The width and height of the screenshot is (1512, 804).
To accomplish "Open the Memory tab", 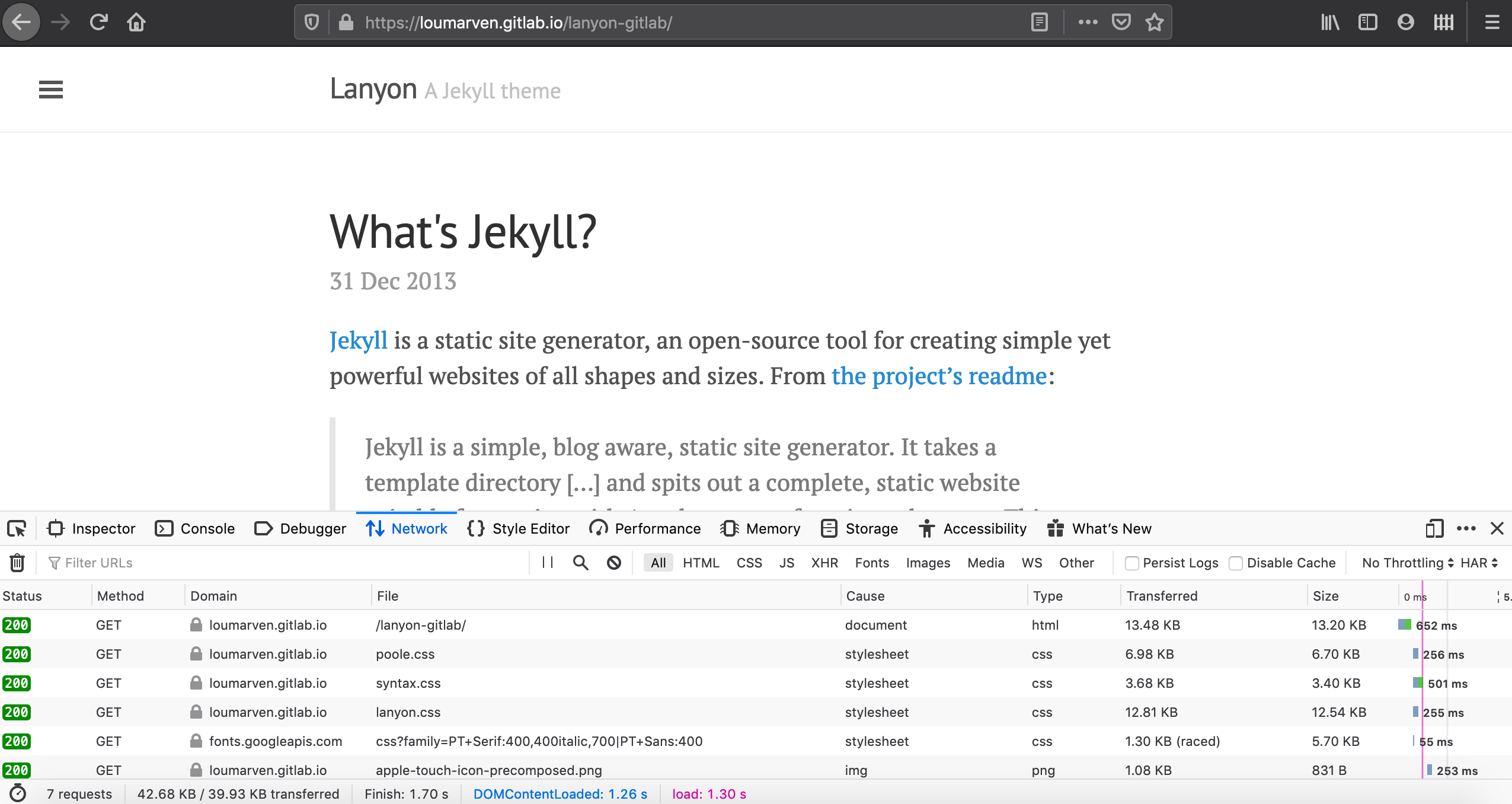I will click(x=760, y=528).
